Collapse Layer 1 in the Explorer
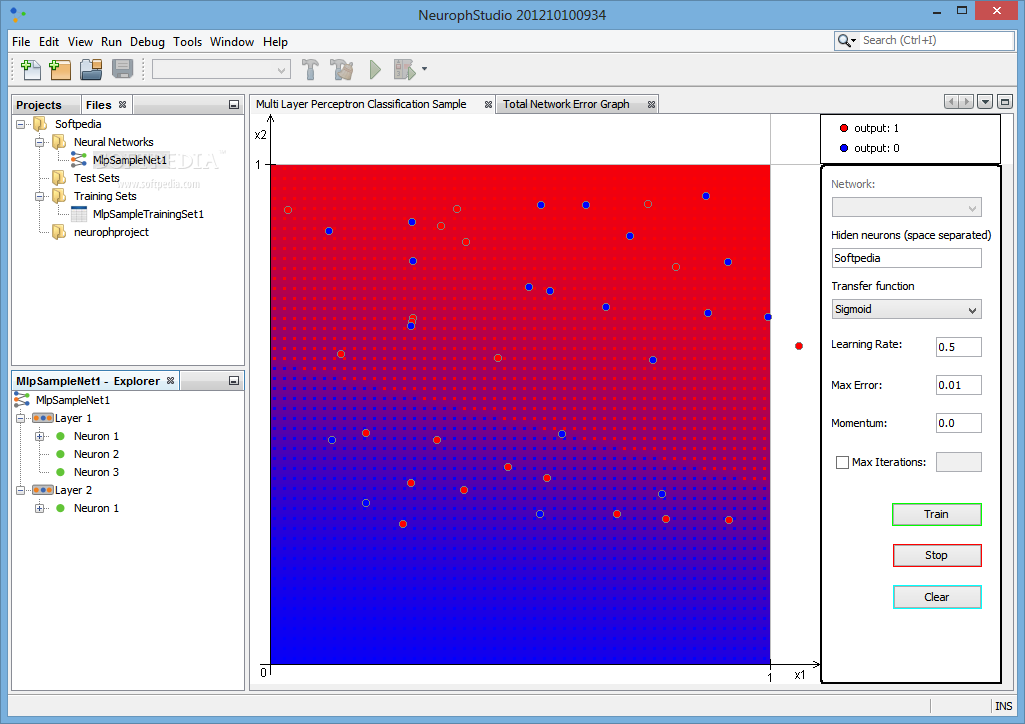The height and width of the screenshot is (724, 1025). pyautogui.click(x=21, y=418)
